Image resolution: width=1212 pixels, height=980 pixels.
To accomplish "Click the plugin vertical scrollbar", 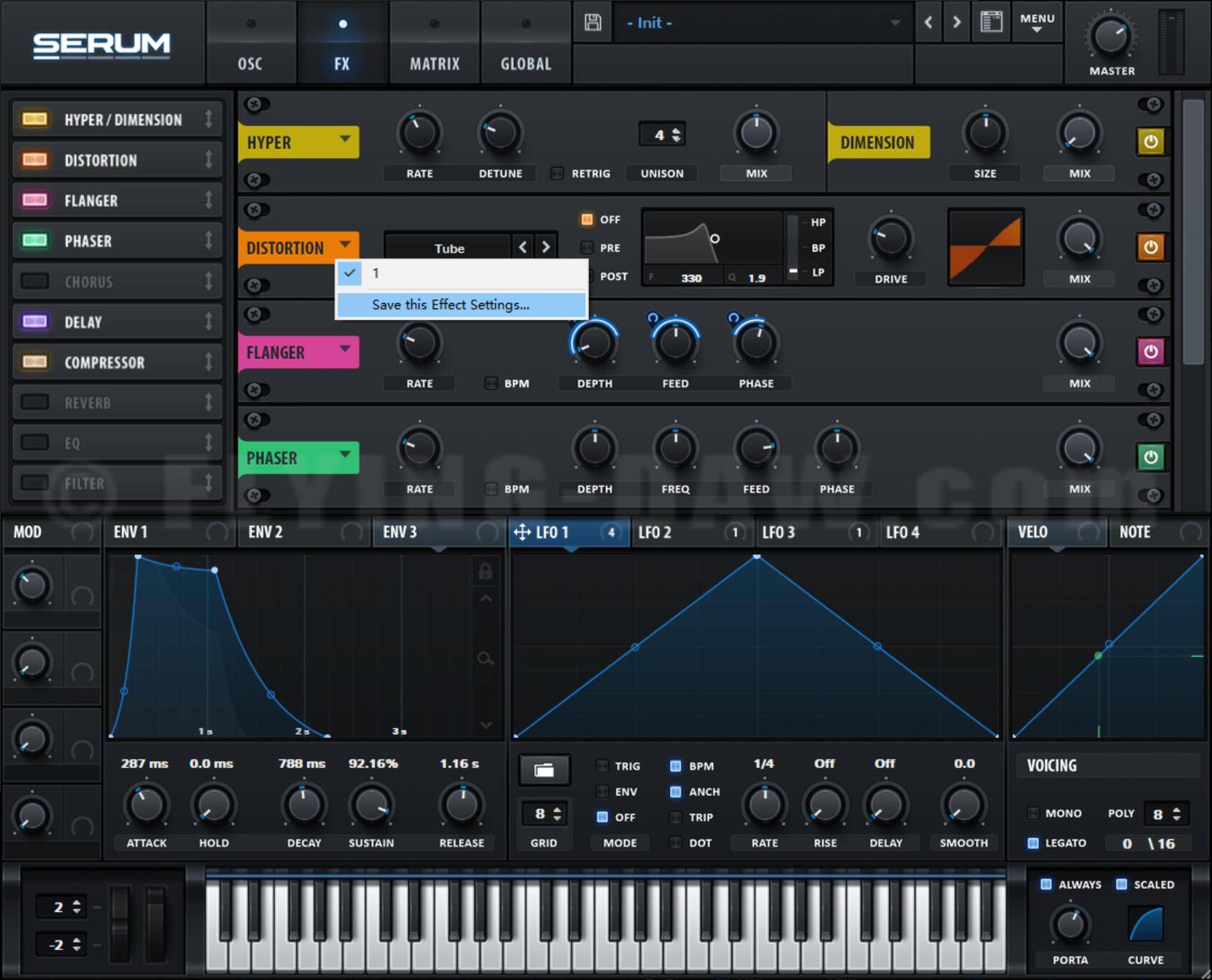I will [1193, 233].
